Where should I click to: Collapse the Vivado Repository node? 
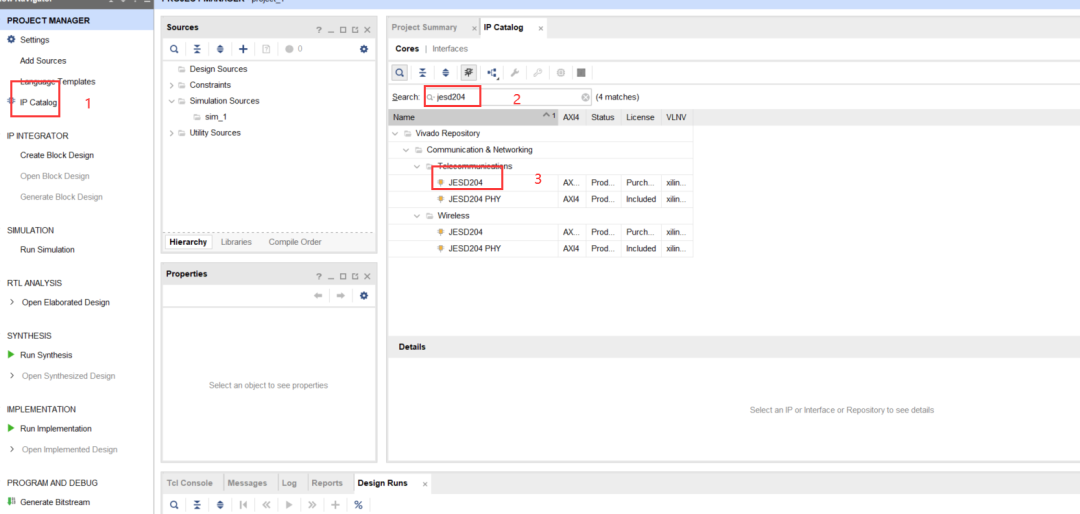coord(395,134)
